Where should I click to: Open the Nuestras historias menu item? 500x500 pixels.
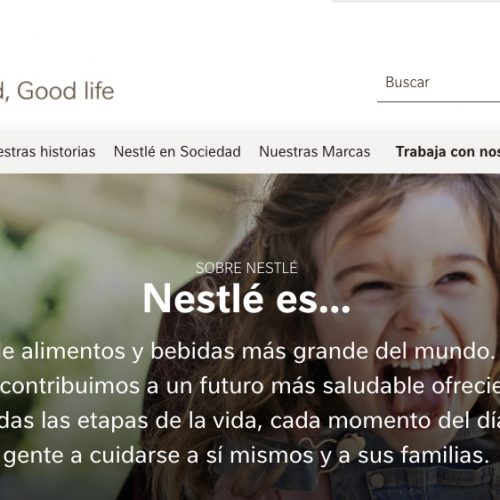point(47,152)
